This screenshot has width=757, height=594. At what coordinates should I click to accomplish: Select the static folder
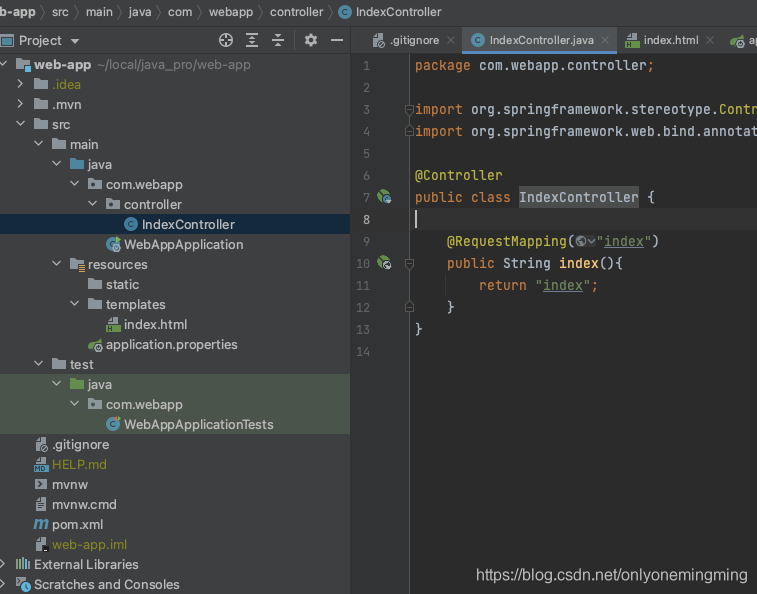point(175,284)
